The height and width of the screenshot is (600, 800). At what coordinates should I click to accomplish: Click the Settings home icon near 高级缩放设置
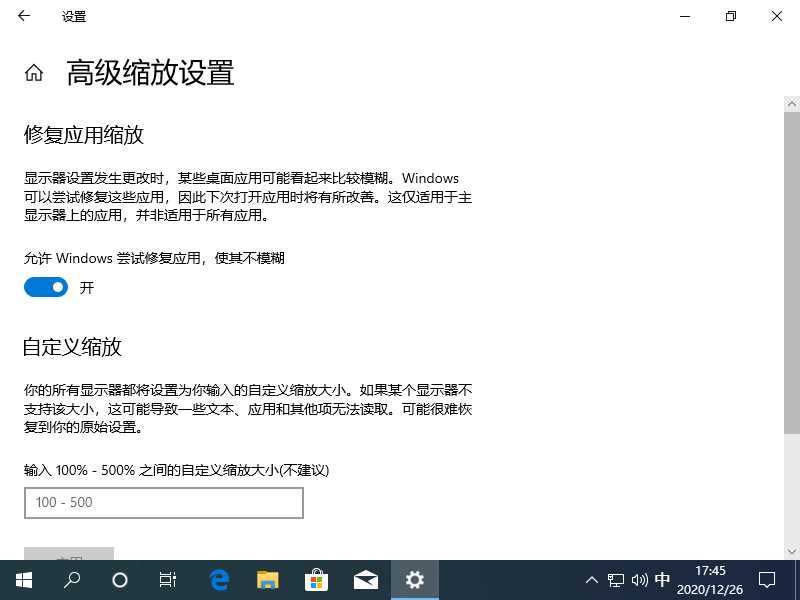[33, 71]
